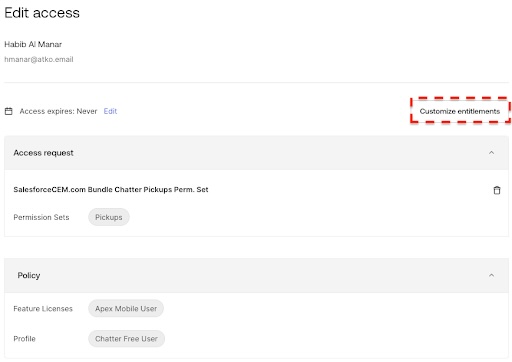512x362 pixels.
Task: Click the hmanar@atko.email address text
Action: pyautogui.click(x=39, y=59)
